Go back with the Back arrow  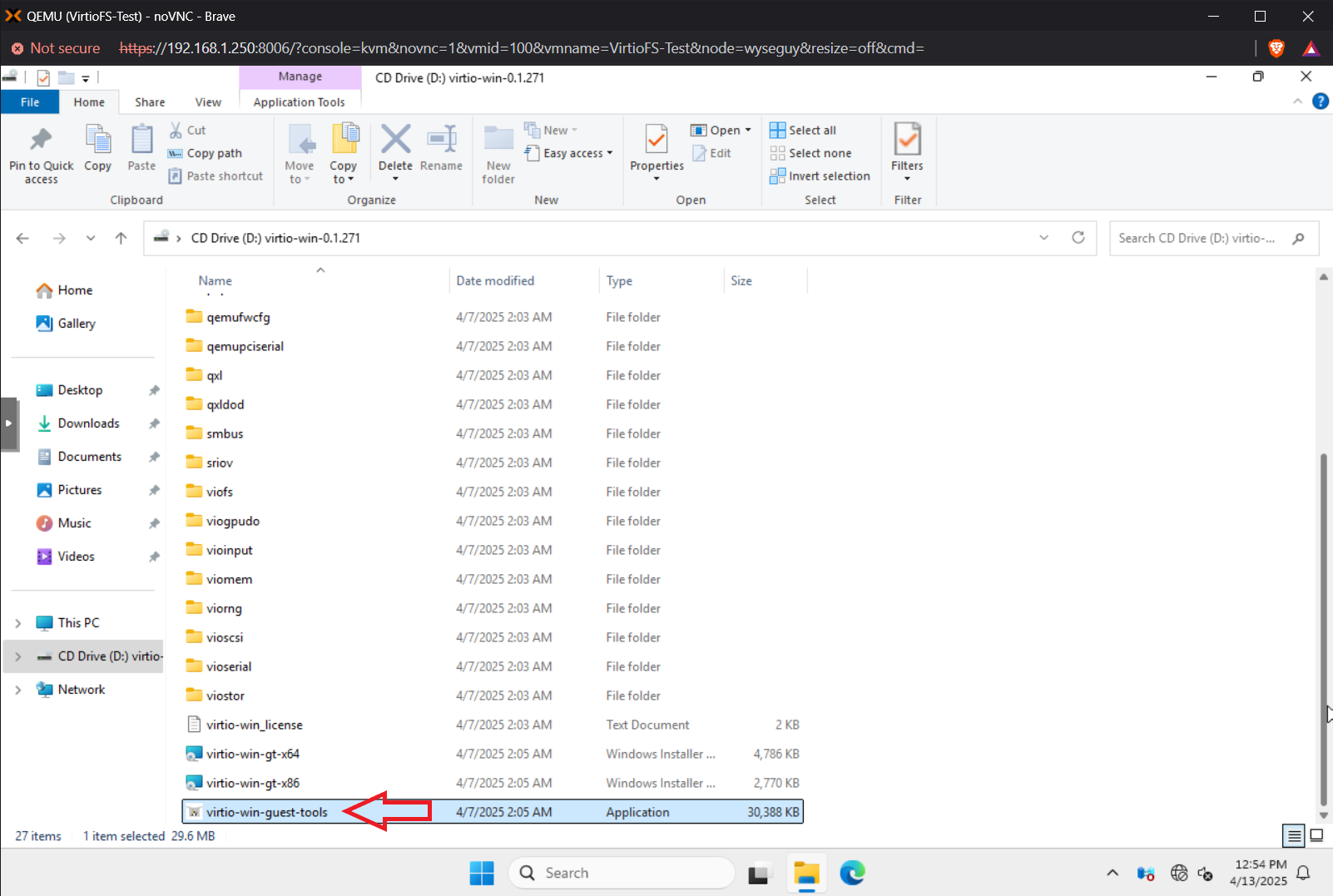coord(22,238)
